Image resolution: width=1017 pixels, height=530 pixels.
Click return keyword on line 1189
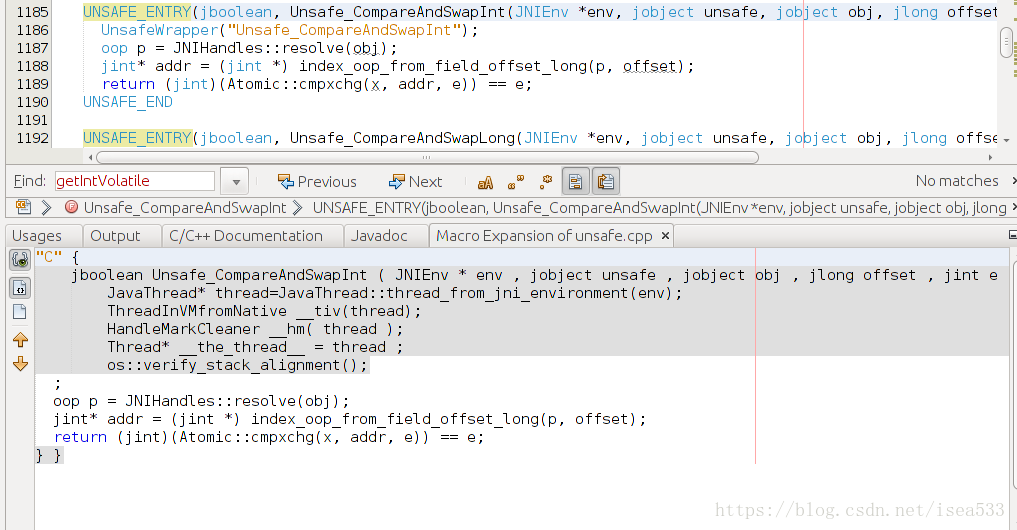click(x=128, y=84)
